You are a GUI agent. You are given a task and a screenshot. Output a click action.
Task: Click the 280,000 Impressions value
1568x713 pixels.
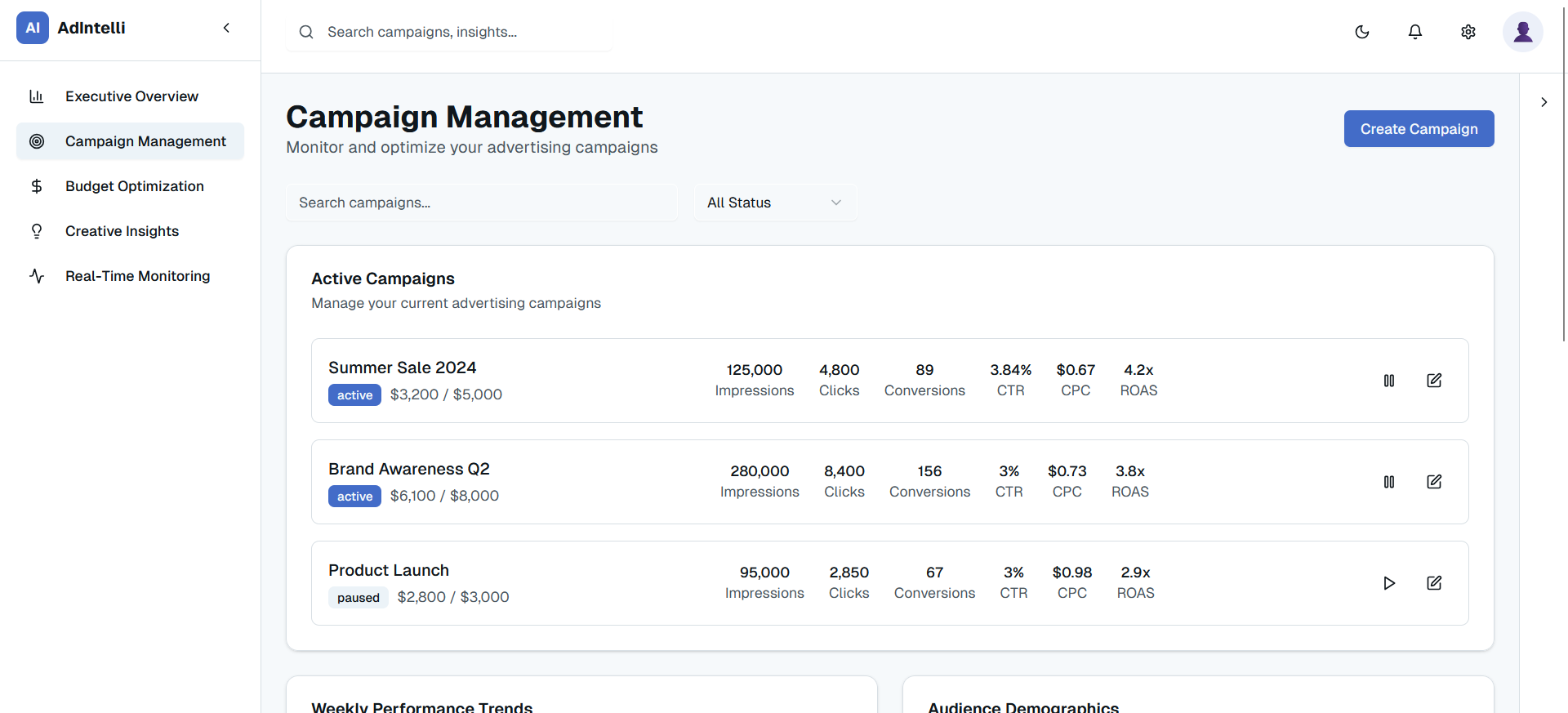coord(759,471)
